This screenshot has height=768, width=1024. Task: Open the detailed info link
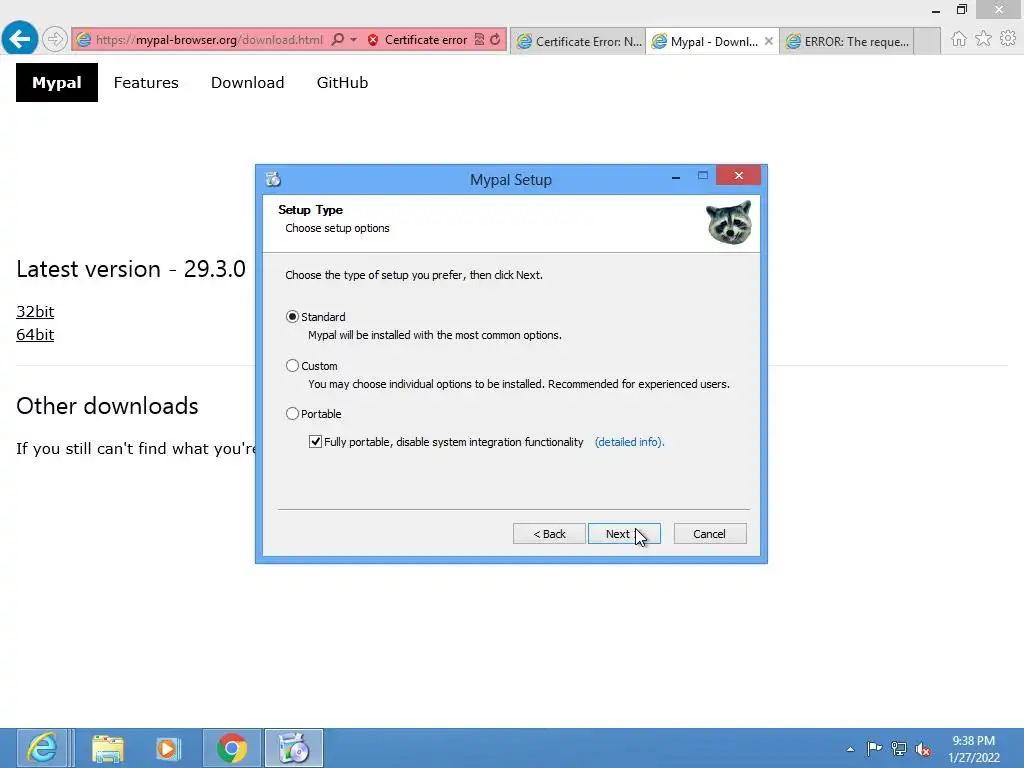point(630,442)
